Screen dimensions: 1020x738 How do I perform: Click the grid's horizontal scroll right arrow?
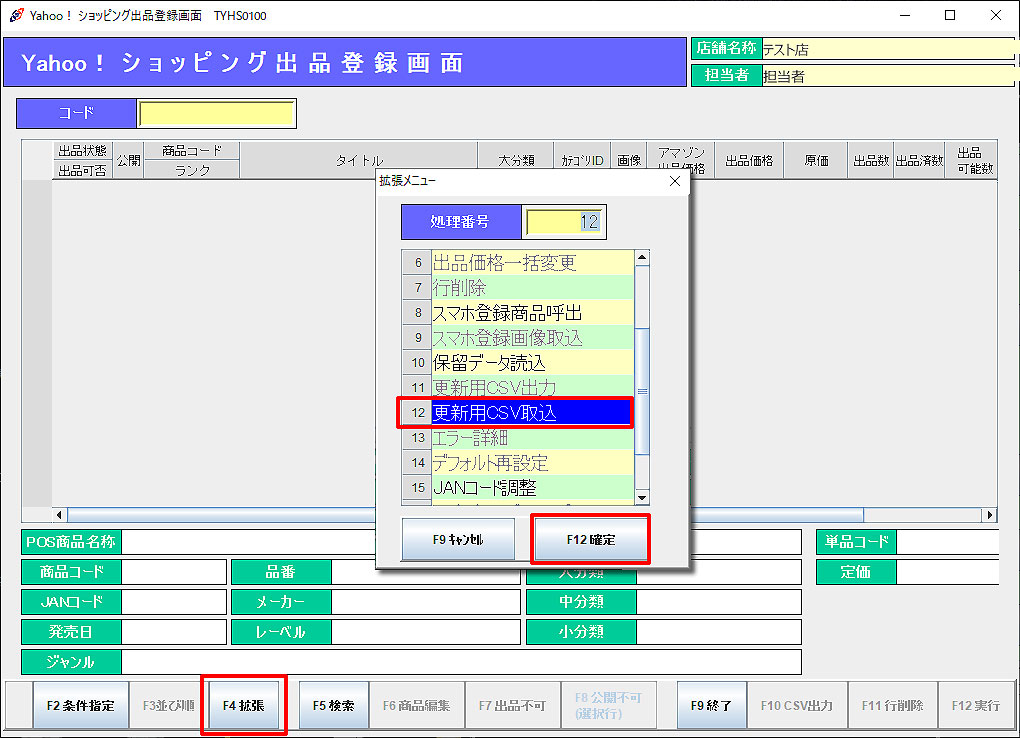click(x=990, y=515)
